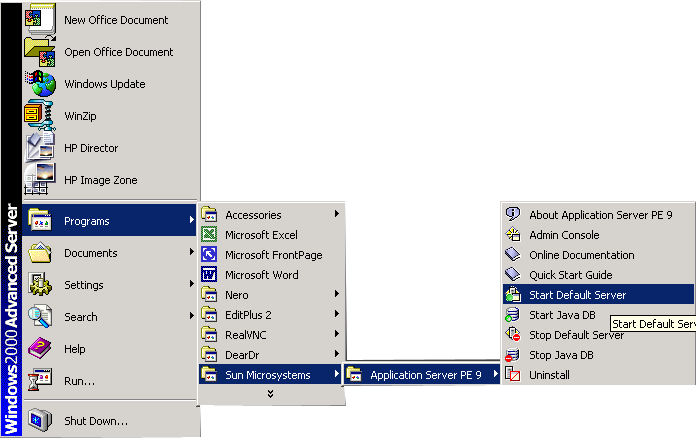
Task: Show more programs using the double chevron
Action: tap(270, 394)
